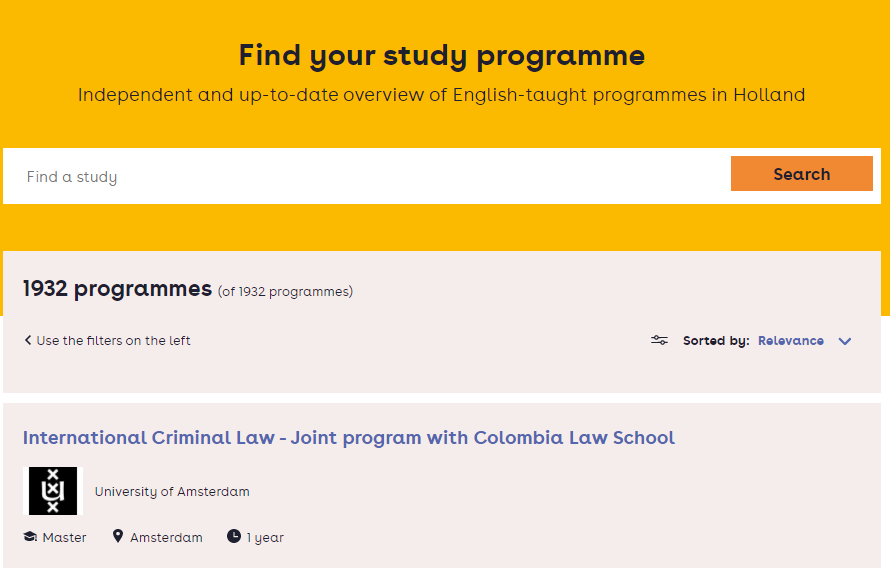This screenshot has width=890, height=575.
Task: Click the location pin icon beside Amsterdam
Action: pos(117,536)
